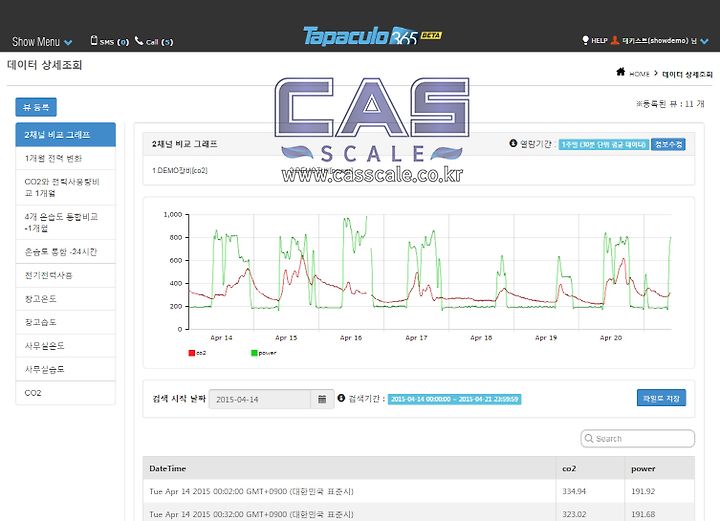Click the Tapaculo 365 logo
720x521 pixels.
[372, 35]
